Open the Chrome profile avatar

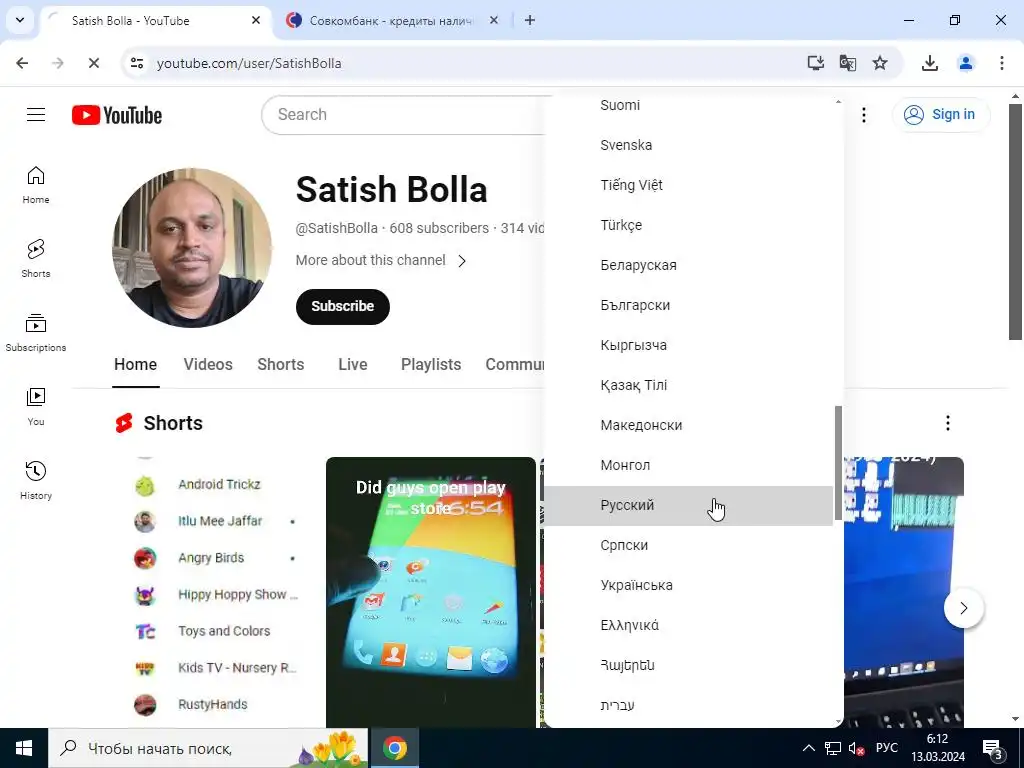click(x=965, y=63)
